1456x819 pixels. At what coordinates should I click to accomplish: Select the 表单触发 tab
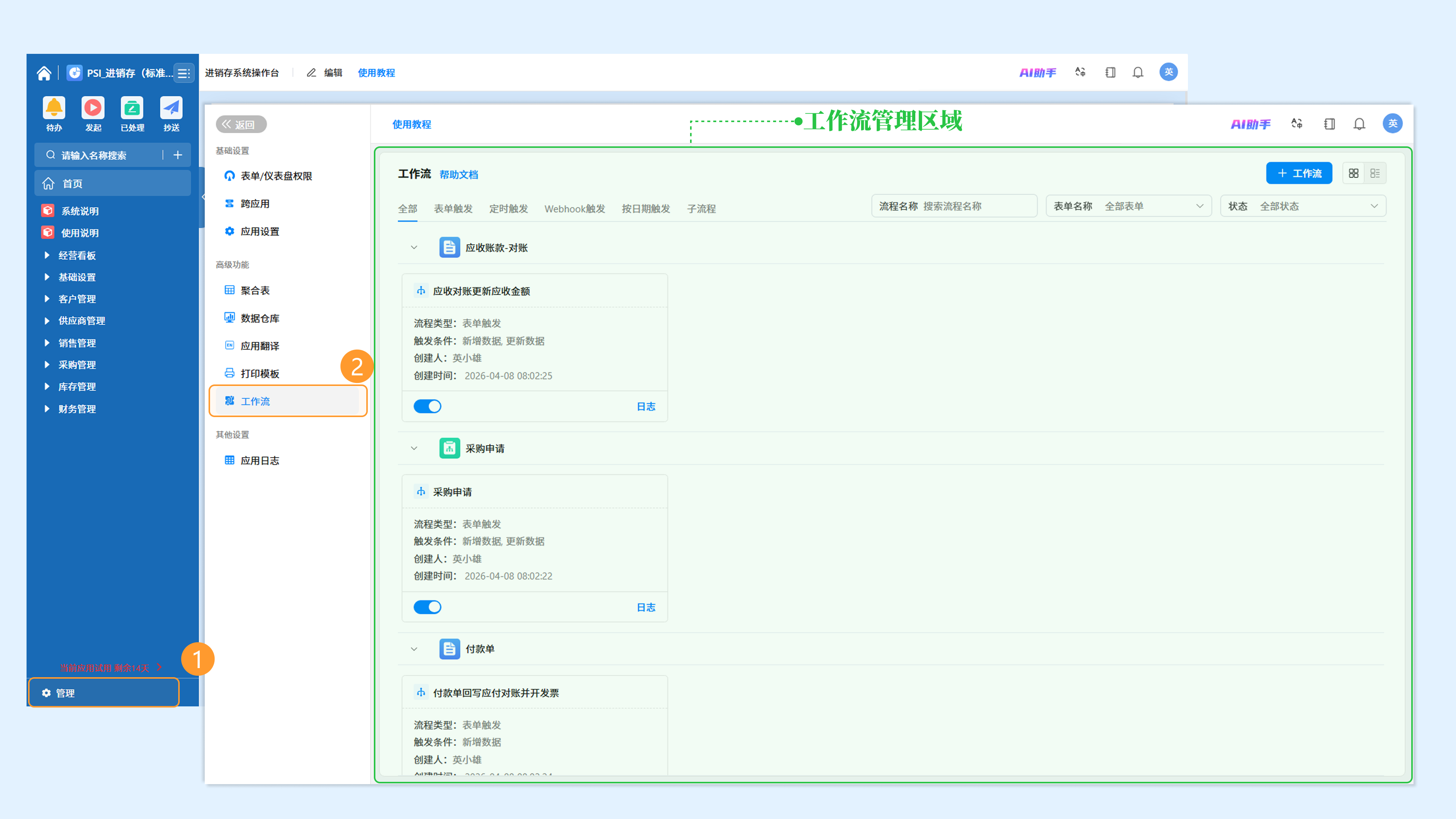click(x=453, y=209)
